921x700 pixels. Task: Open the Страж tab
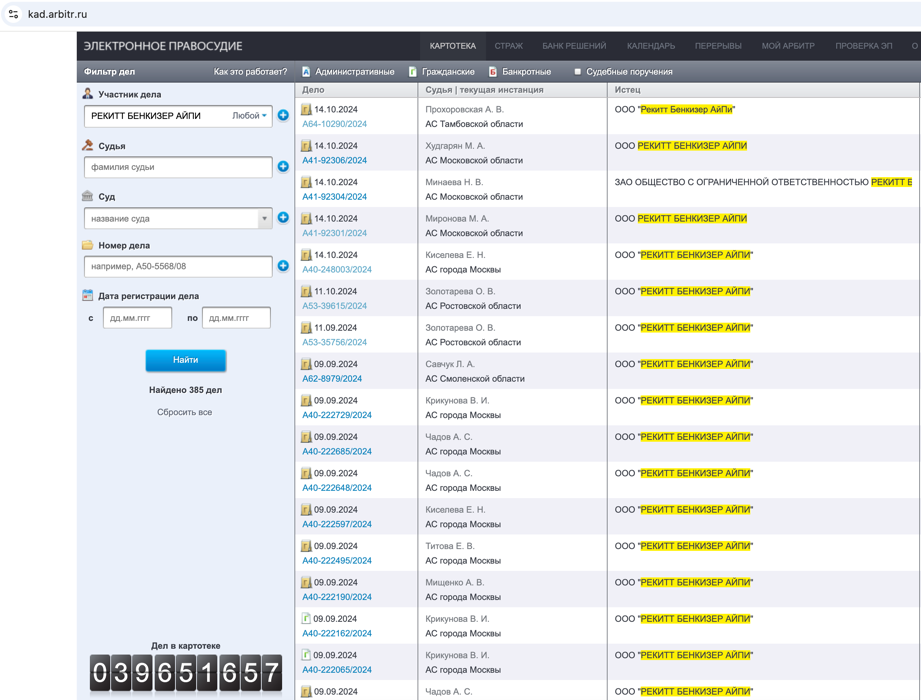(x=509, y=46)
